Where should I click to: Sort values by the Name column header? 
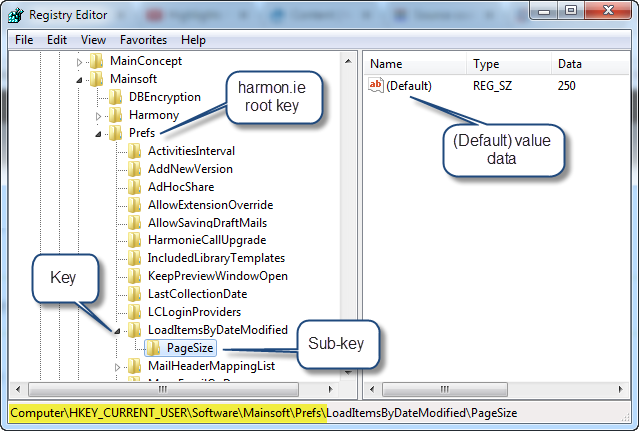tap(415, 64)
